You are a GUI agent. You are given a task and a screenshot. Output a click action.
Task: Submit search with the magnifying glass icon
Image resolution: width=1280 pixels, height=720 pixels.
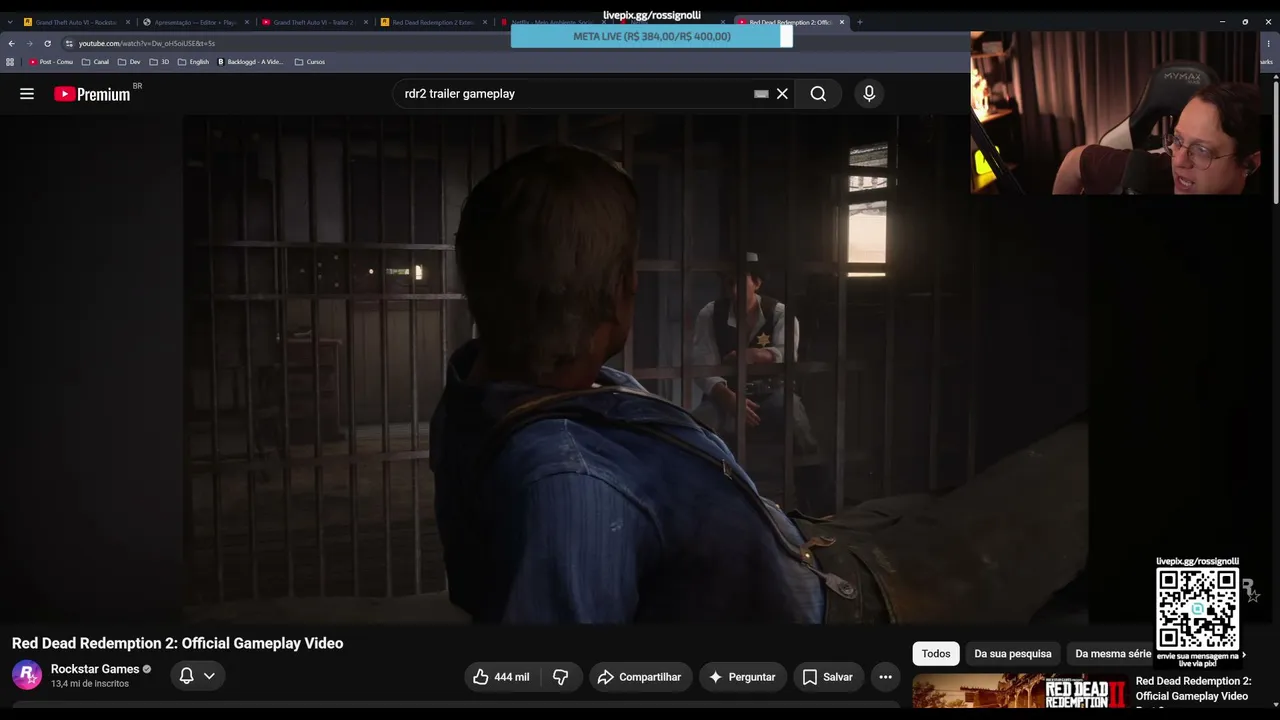tap(818, 94)
